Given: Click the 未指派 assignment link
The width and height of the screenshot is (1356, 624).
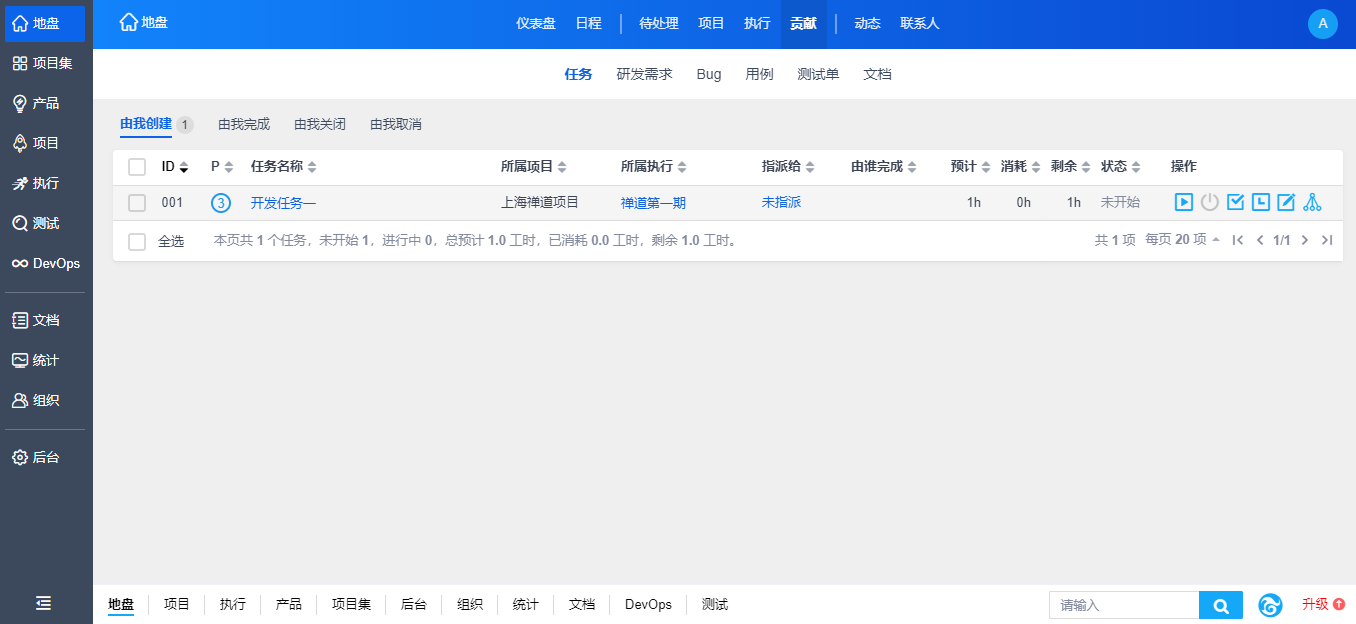Looking at the screenshot, I should tap(781, 203).
